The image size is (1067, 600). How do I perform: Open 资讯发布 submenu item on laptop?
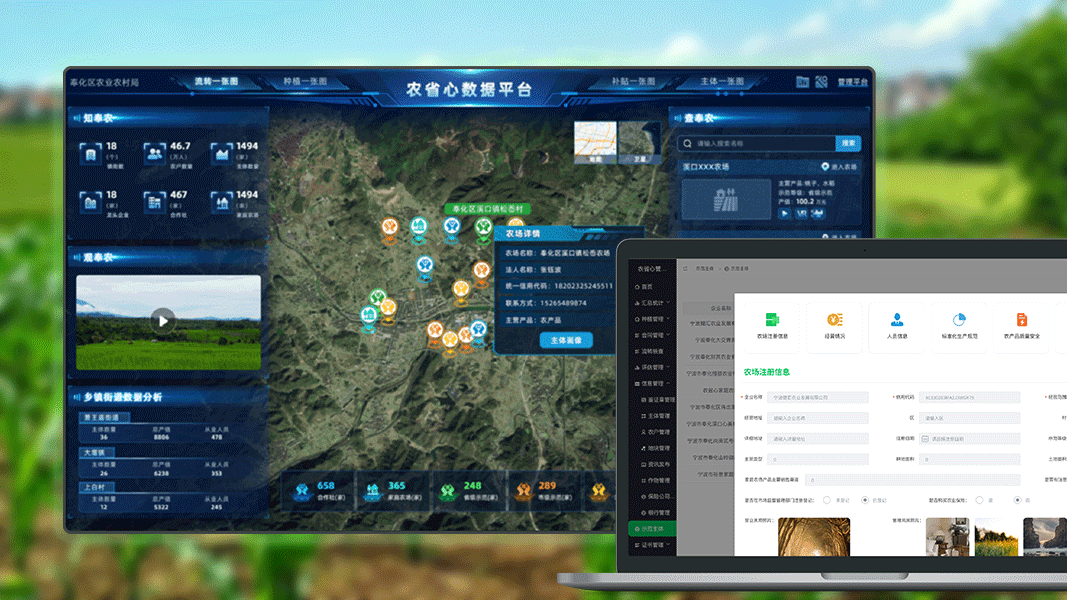point(657,465)
